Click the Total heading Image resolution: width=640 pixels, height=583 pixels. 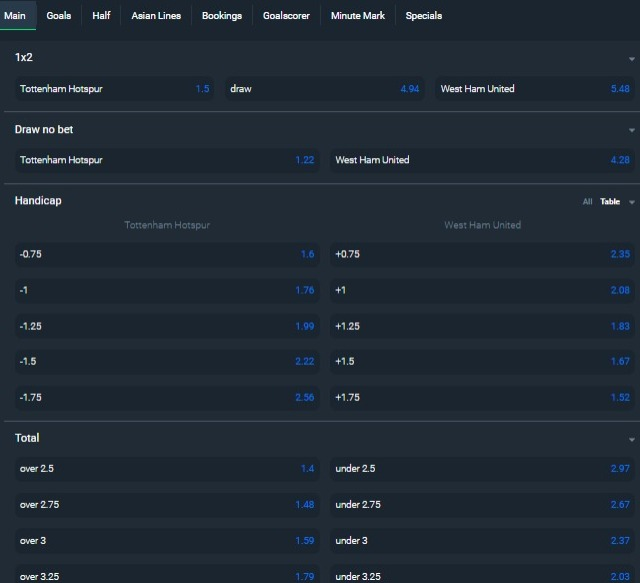(27, 438)
